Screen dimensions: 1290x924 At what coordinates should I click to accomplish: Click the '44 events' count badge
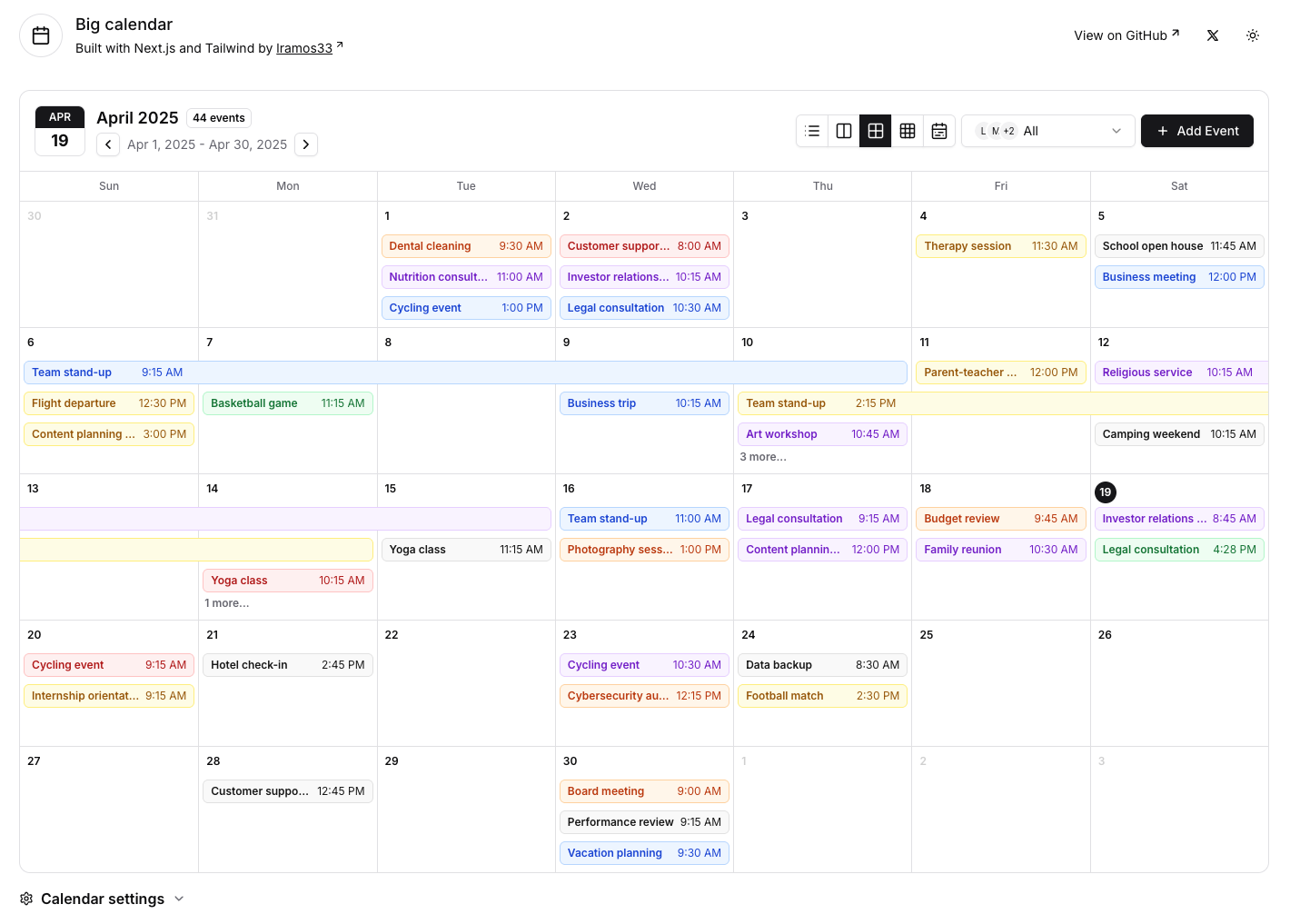pyautogui.click(x=219, y=118)
